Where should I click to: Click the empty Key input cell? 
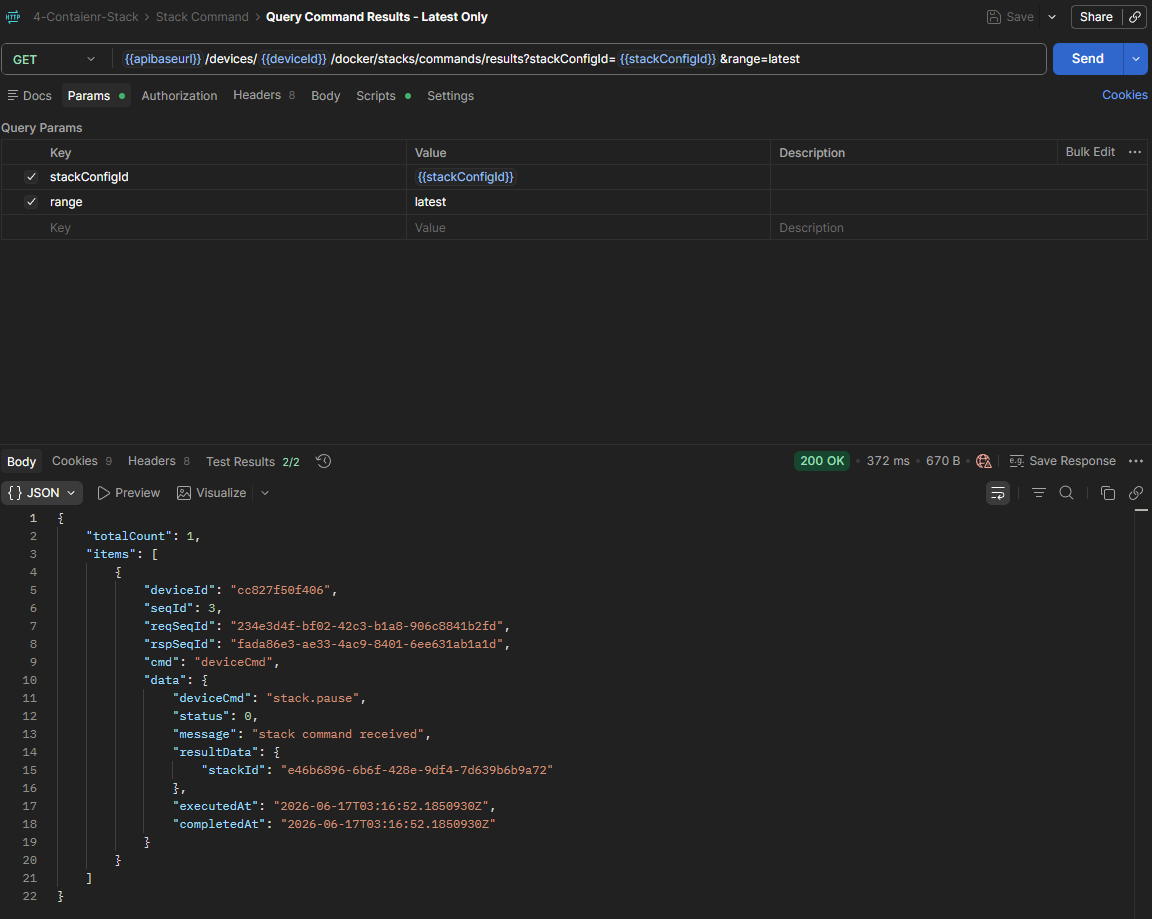(225, 228)
